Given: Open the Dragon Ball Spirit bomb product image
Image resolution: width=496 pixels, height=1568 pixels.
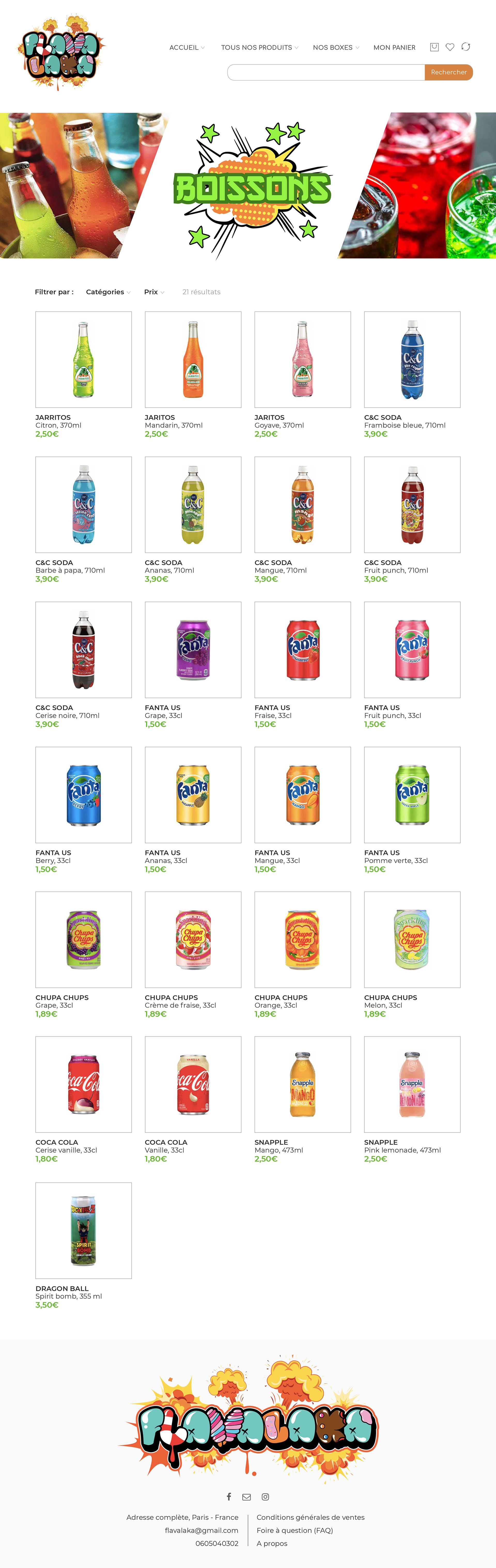Looking at the screenshot, I should click(83, 1230).
